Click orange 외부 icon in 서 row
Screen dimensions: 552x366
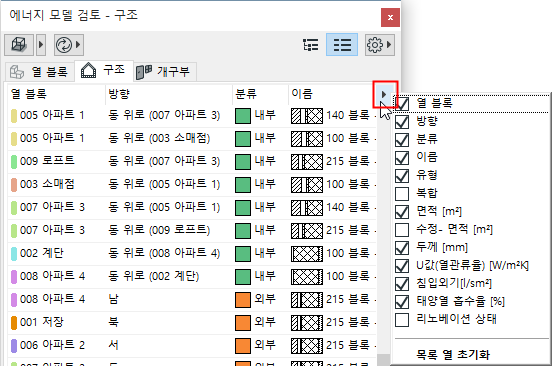coord(243,345)
